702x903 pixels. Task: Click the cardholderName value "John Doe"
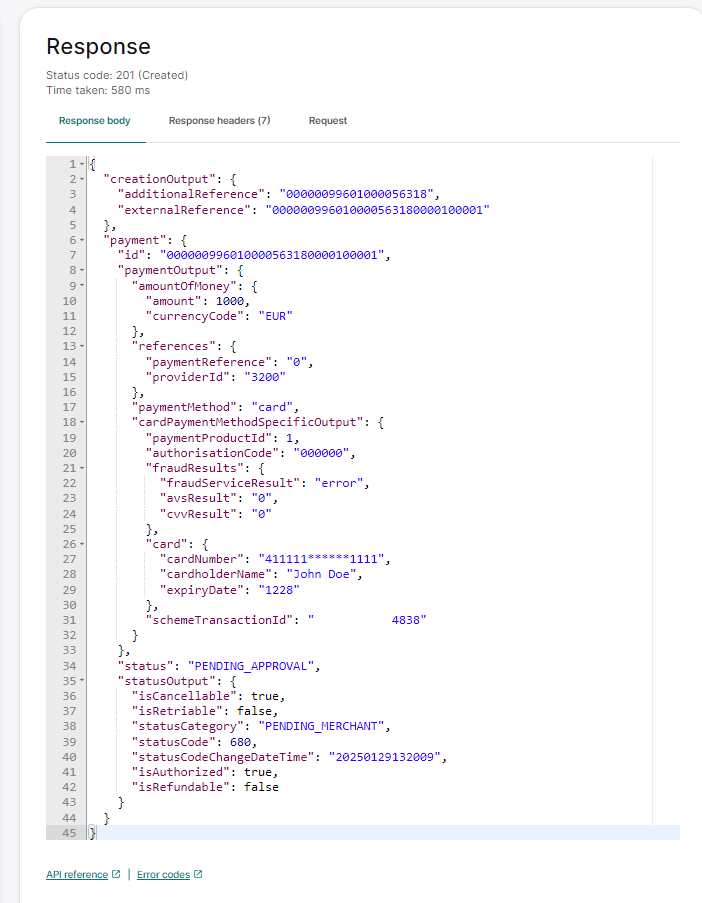(x=321, y=574)
